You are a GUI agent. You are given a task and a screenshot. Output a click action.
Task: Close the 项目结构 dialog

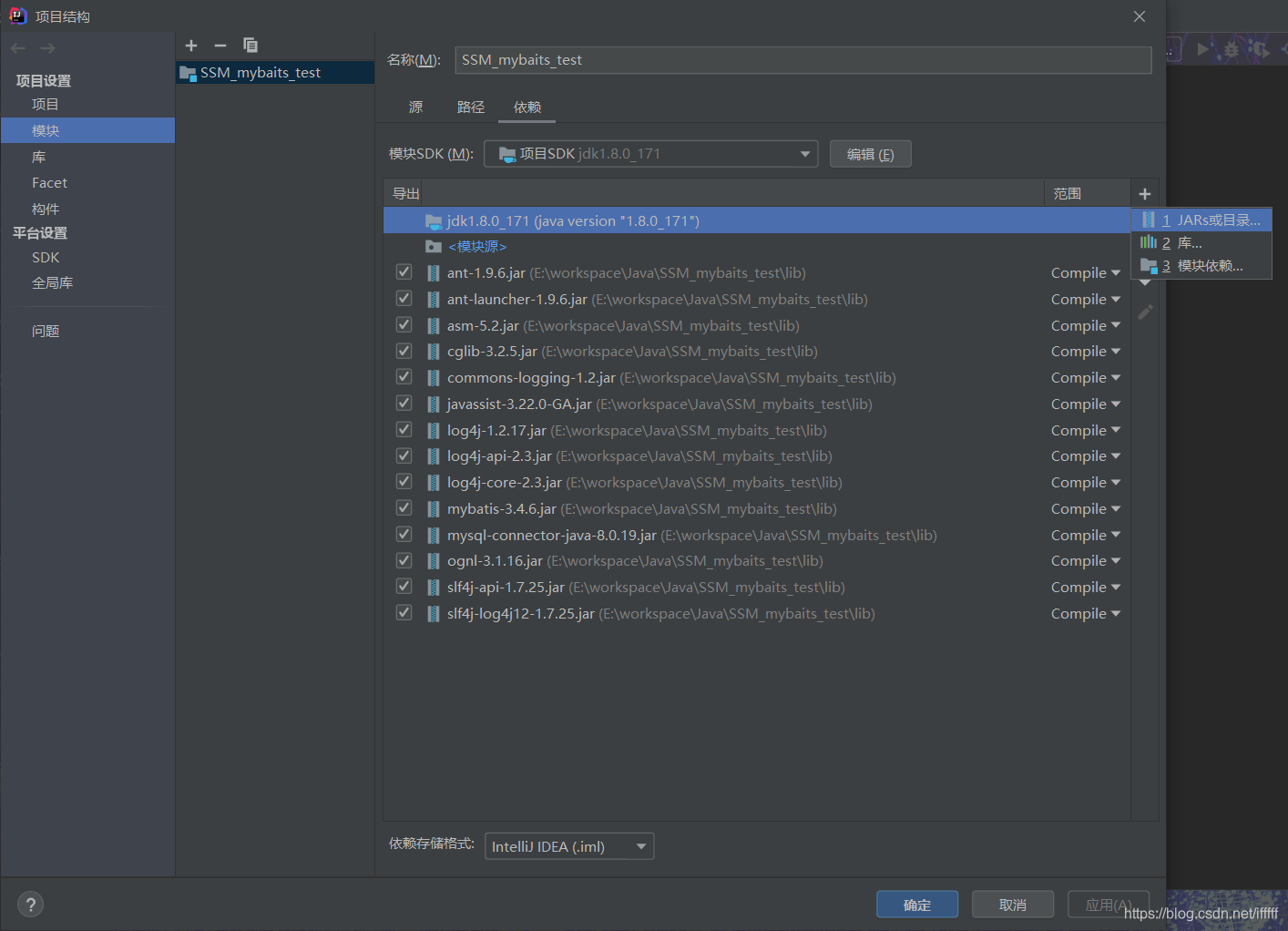(1140, 16)
